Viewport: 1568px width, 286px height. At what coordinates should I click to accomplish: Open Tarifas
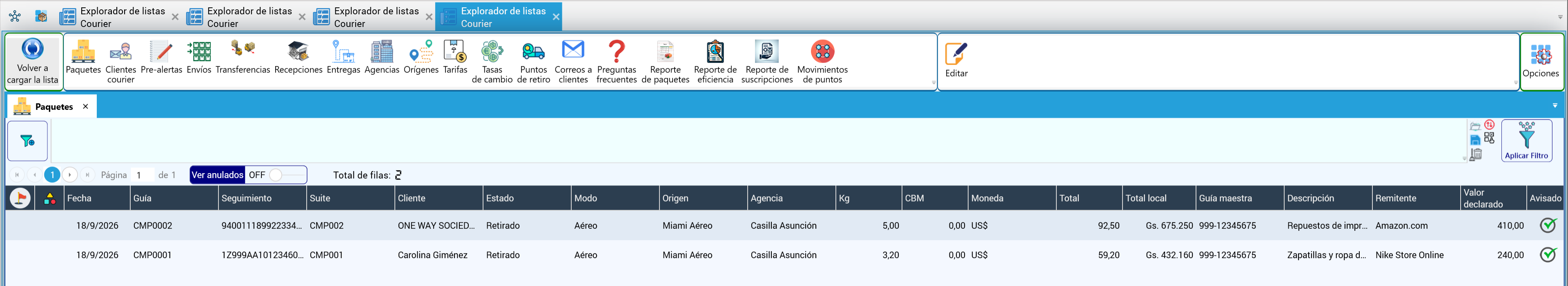click(x=455, y=58)
